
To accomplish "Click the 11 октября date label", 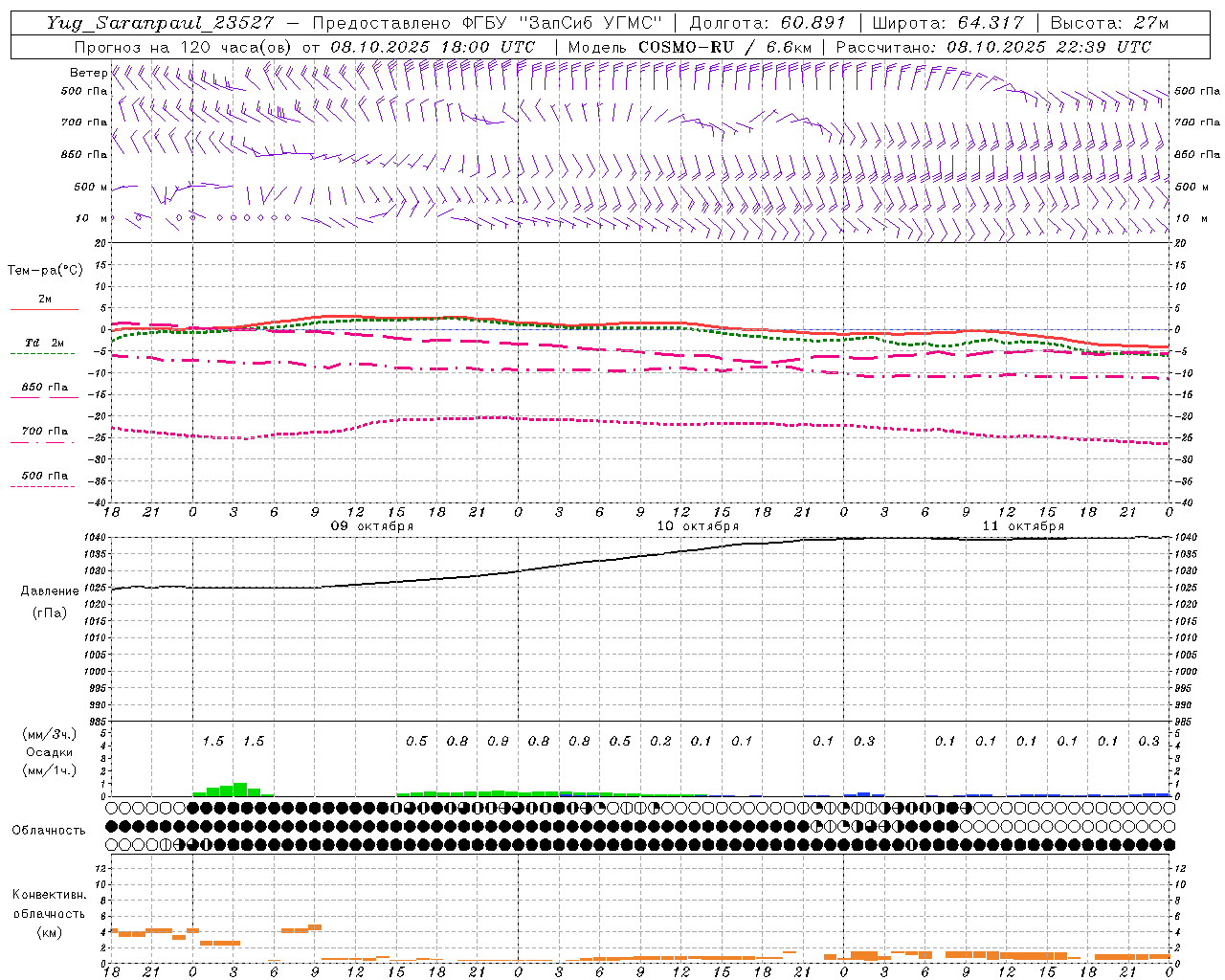I will coord(1023,526).
